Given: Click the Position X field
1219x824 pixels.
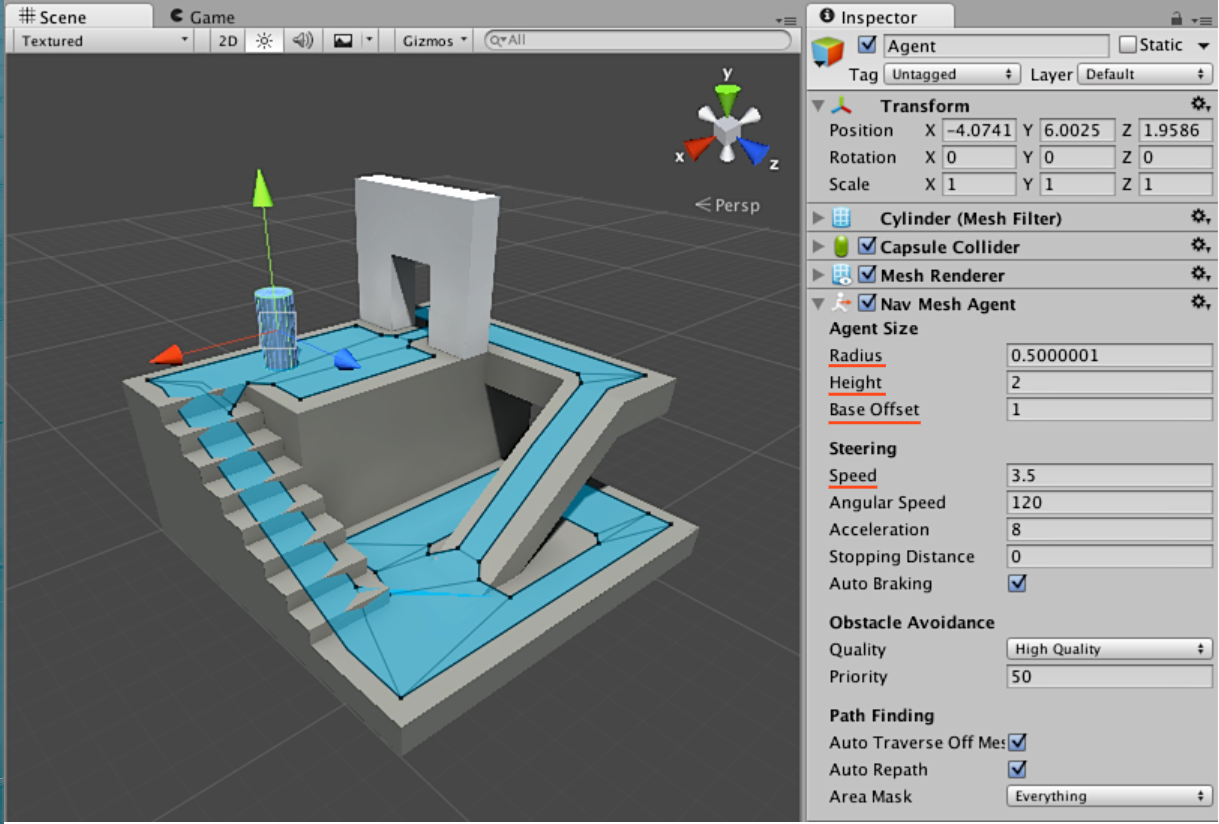Looking at the screenshot, I should [979, 131].
